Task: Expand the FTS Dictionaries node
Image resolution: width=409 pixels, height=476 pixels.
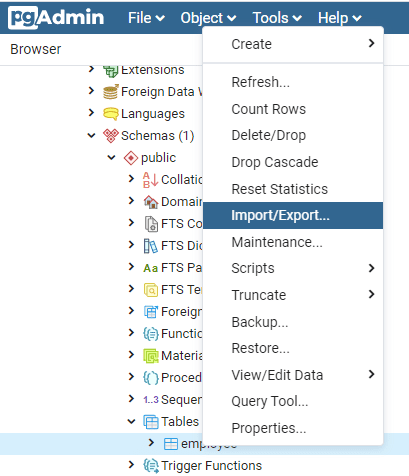Action: pos(131,245)
